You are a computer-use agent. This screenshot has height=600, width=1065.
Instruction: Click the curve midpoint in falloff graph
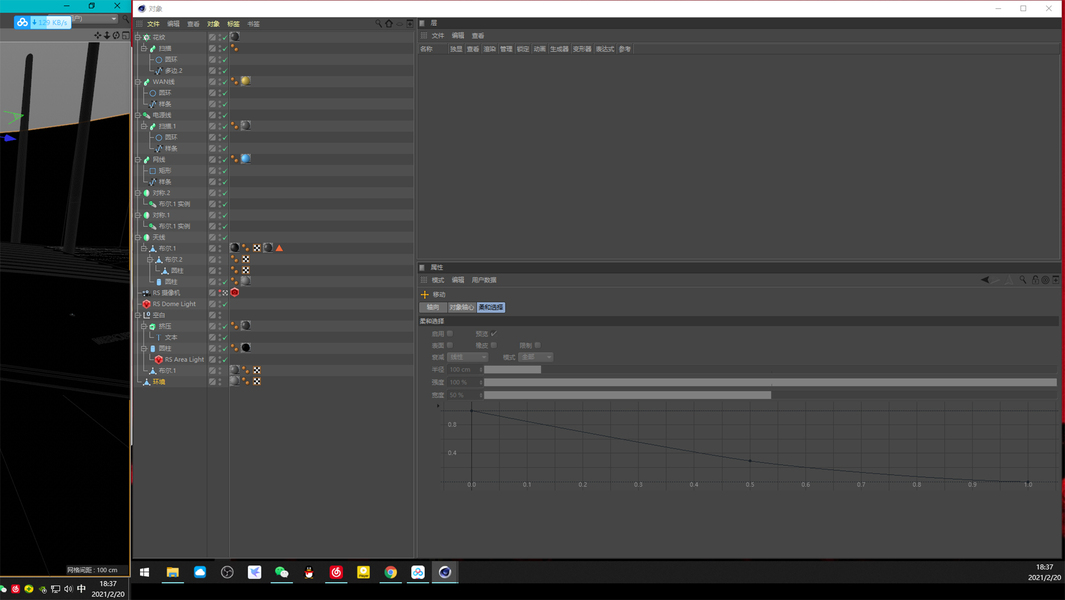(750, 460)
